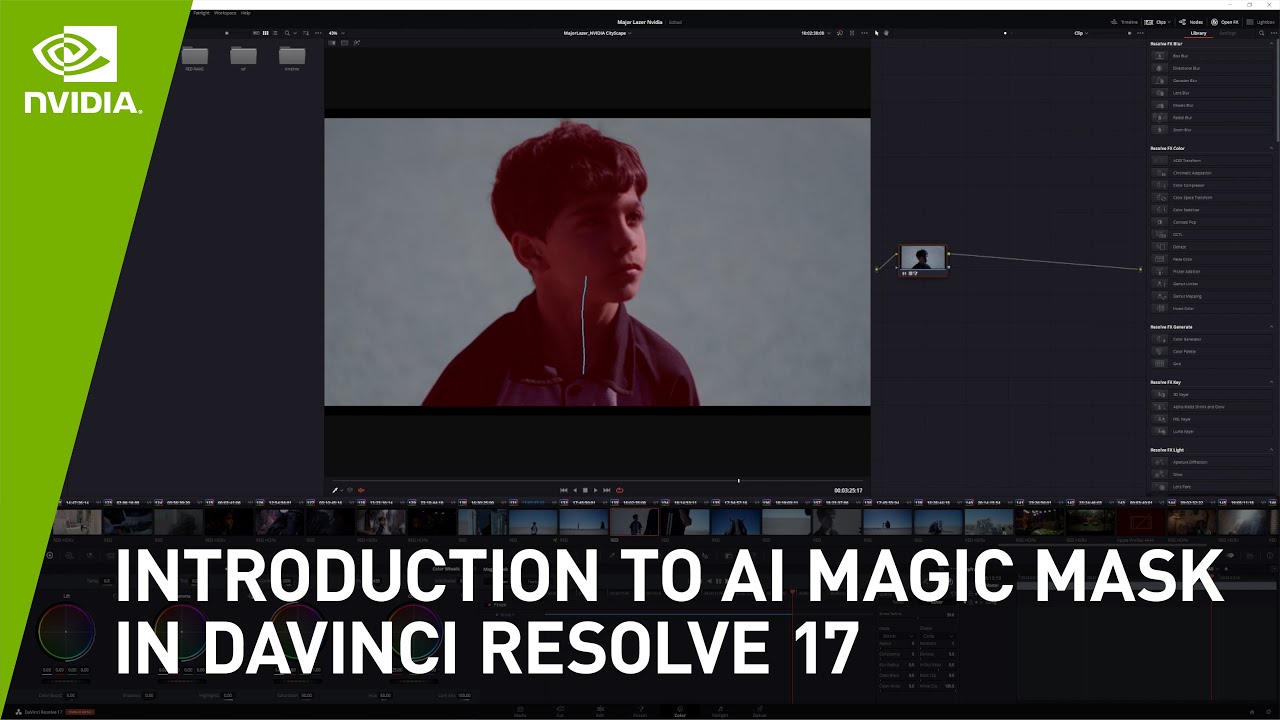Open the viewer timecode dropdown
1280x720 pixels.
coord(815,33)
